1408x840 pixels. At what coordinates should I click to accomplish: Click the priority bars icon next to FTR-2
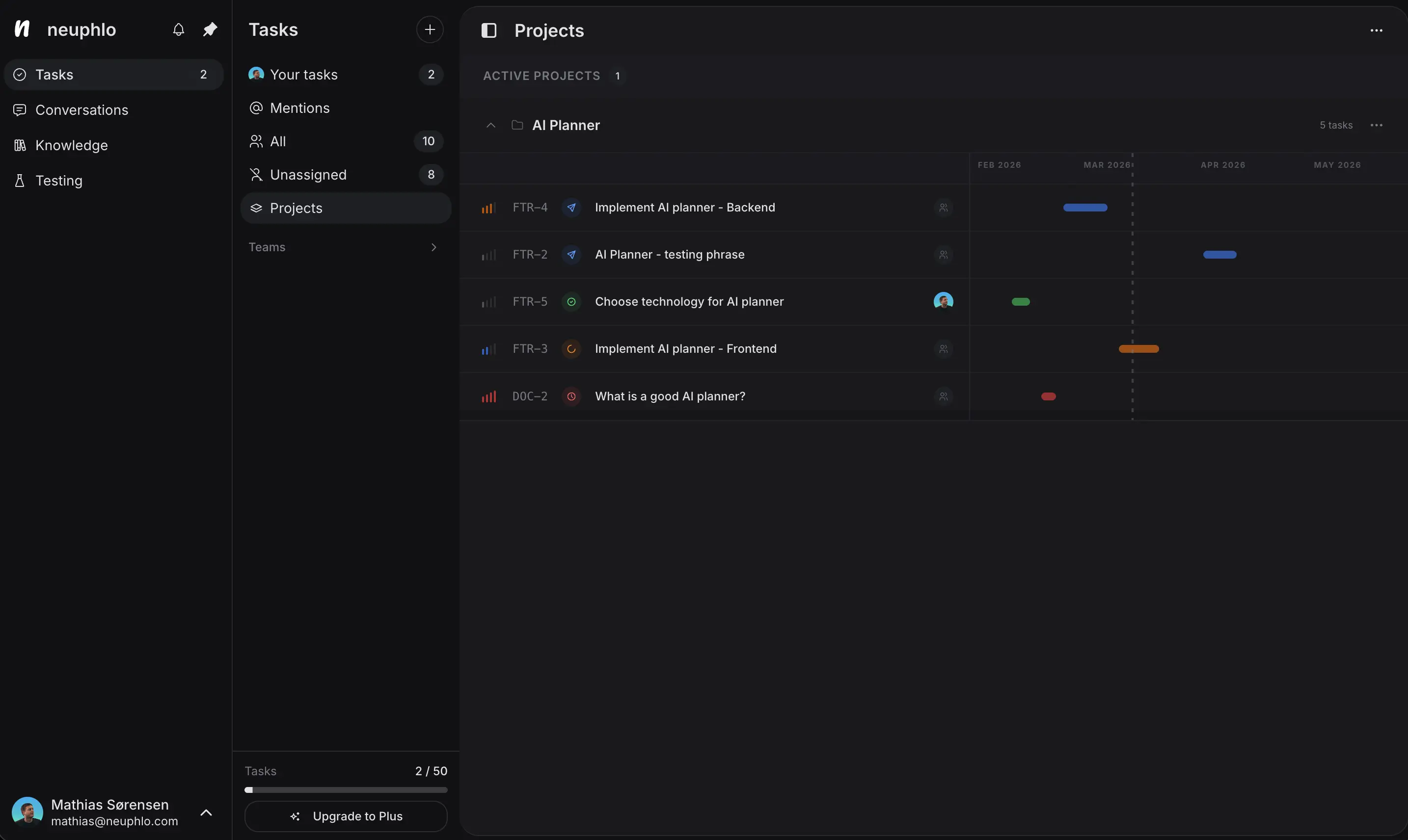488,255
